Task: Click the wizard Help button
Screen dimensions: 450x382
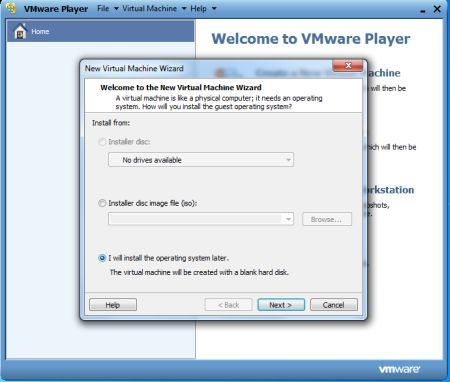Action: coord(113,305)
